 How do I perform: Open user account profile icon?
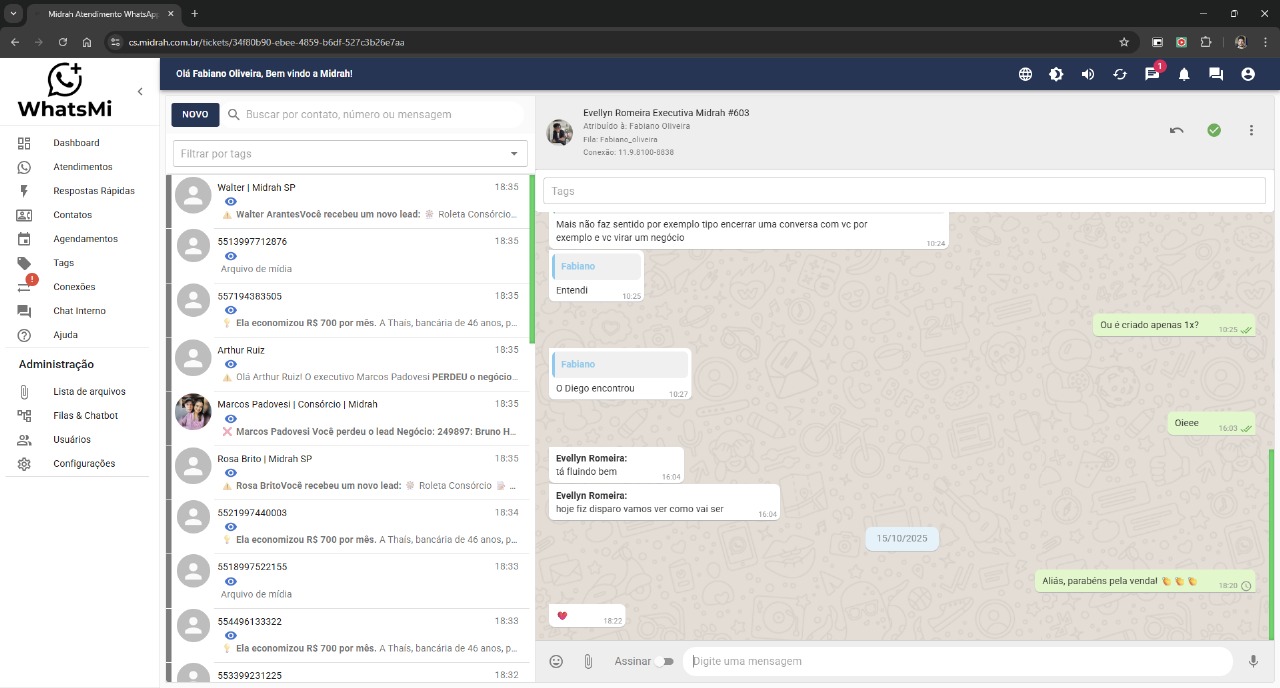pyautogui.click(x=1248, y=74)
